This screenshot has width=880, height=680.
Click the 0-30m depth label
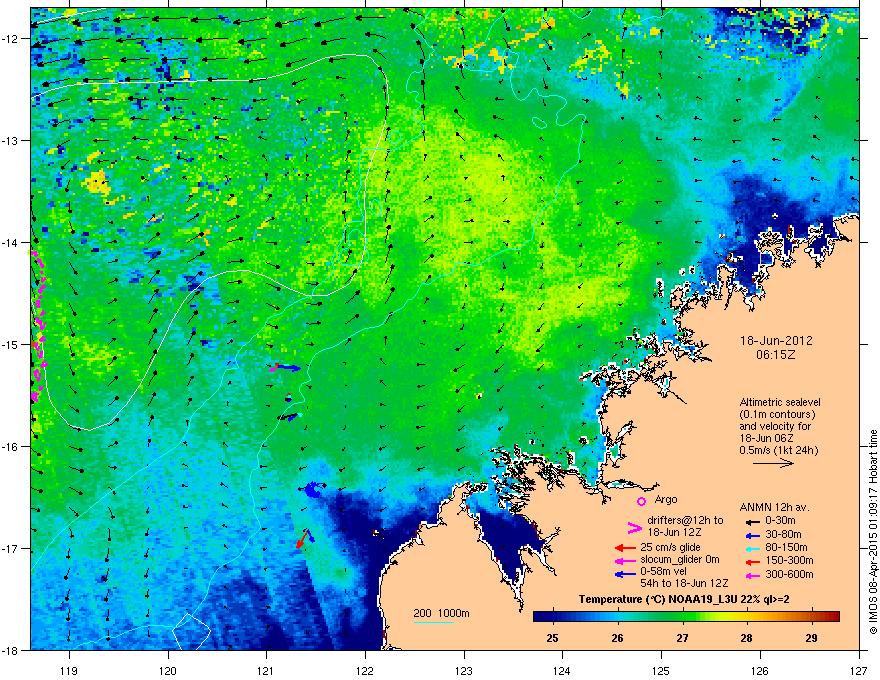pos(780,521)
